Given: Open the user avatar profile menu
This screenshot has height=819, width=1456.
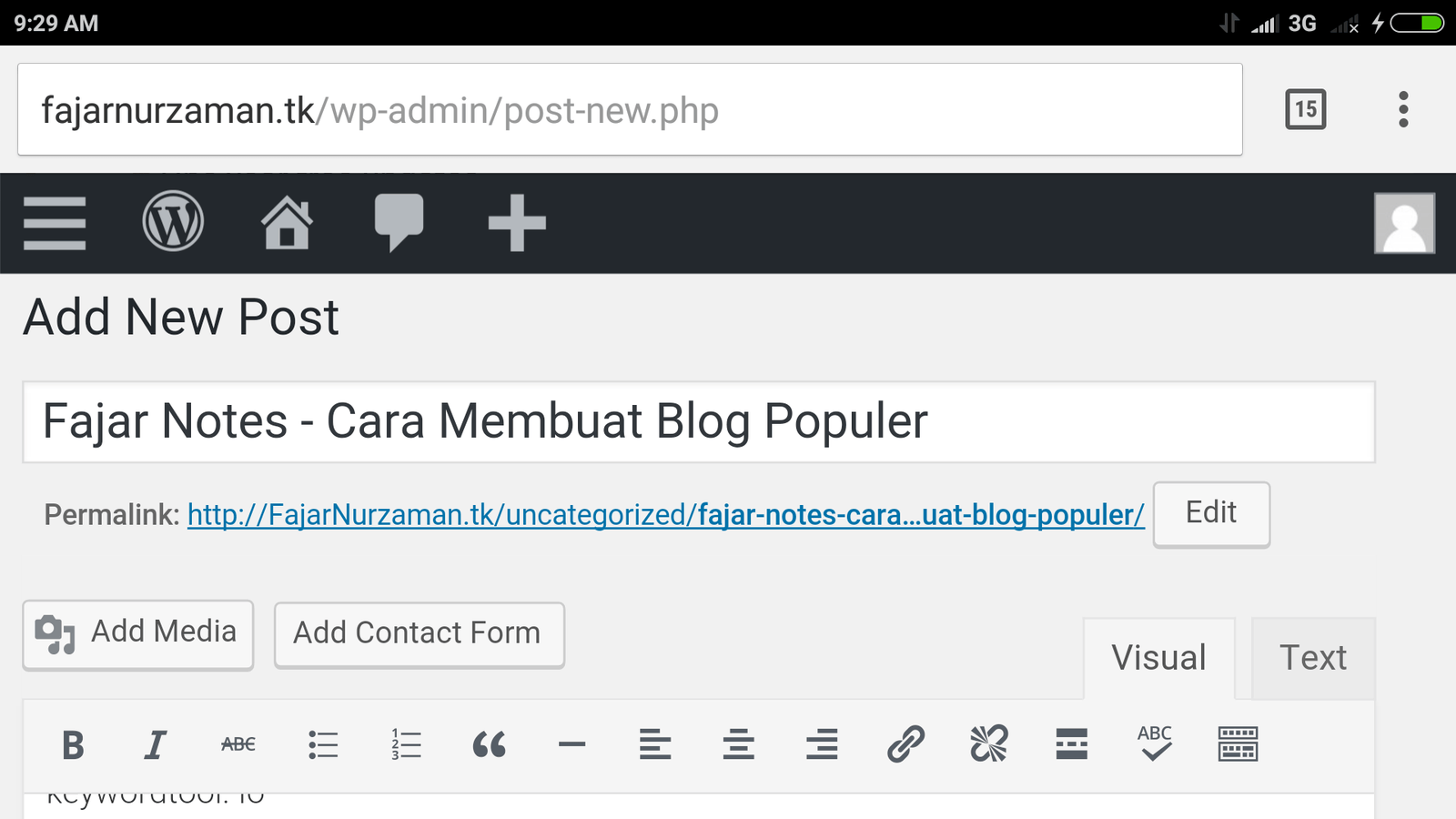Looking at the screenshot, I should point(1404,223).
